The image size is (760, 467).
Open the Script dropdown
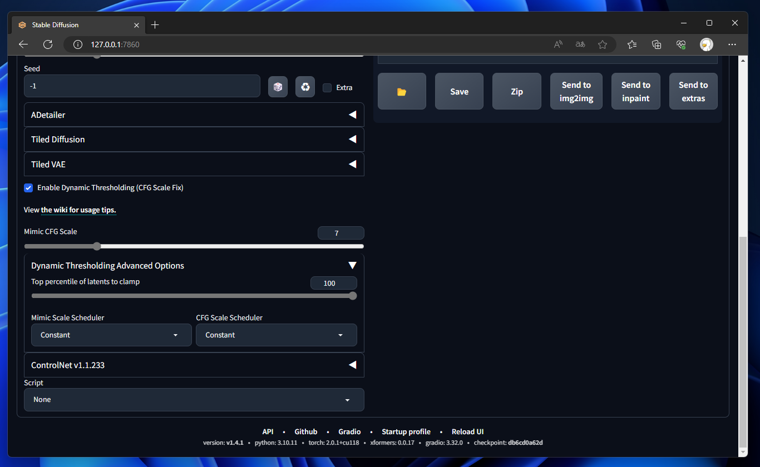click(x=194, y=400)
